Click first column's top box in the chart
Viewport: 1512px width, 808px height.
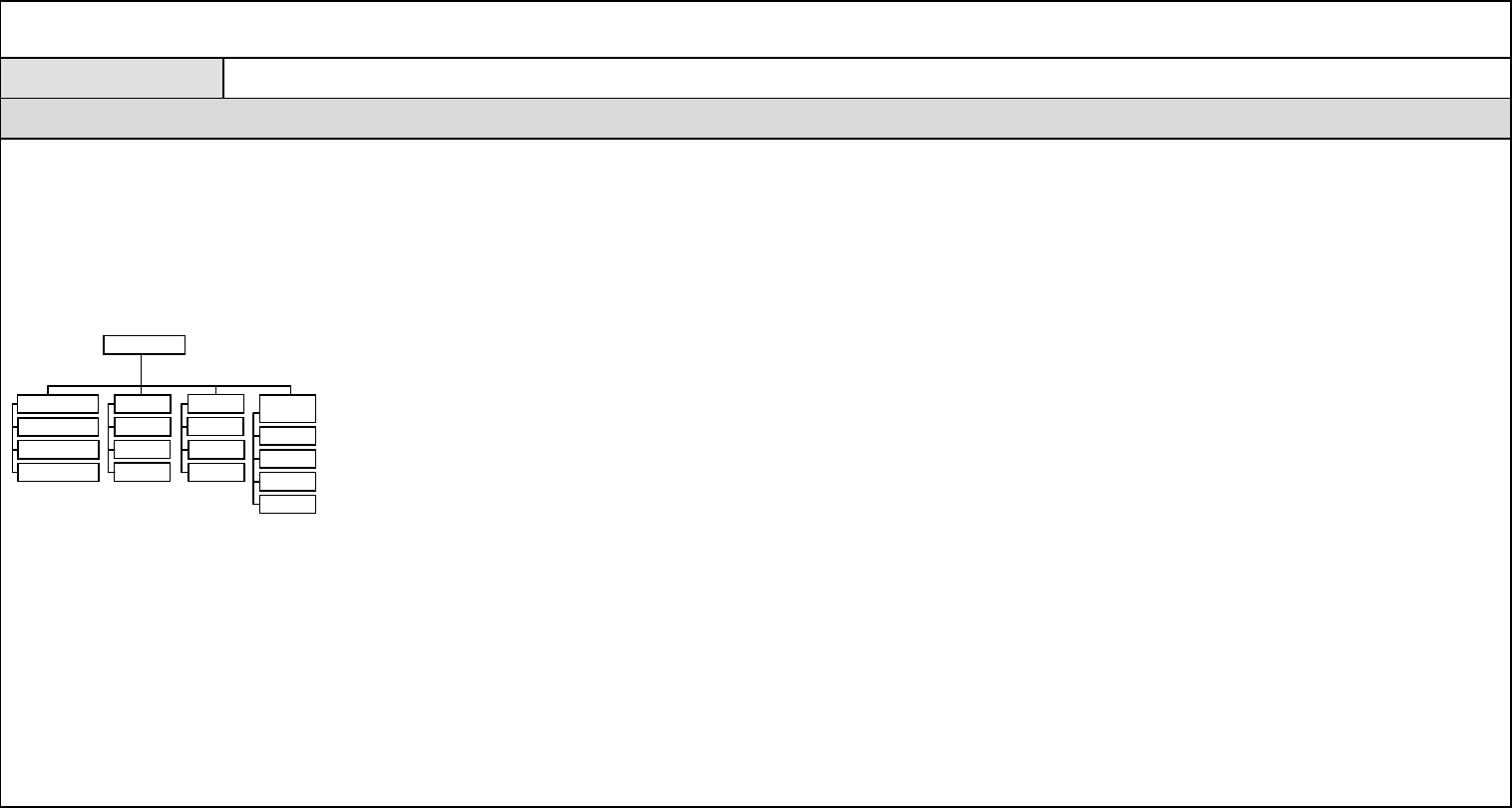[x=59, y=404]
